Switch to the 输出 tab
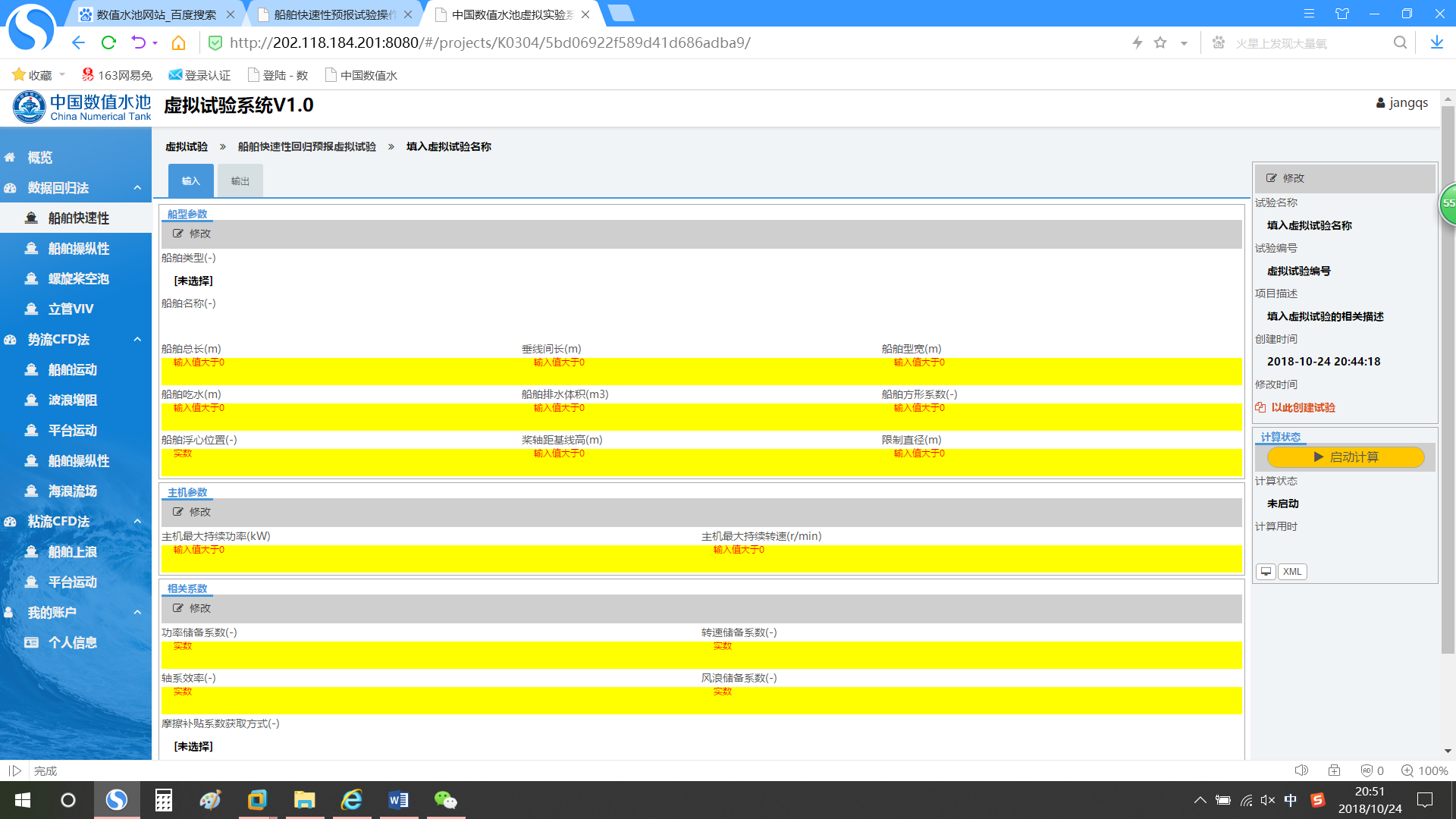 240,180
